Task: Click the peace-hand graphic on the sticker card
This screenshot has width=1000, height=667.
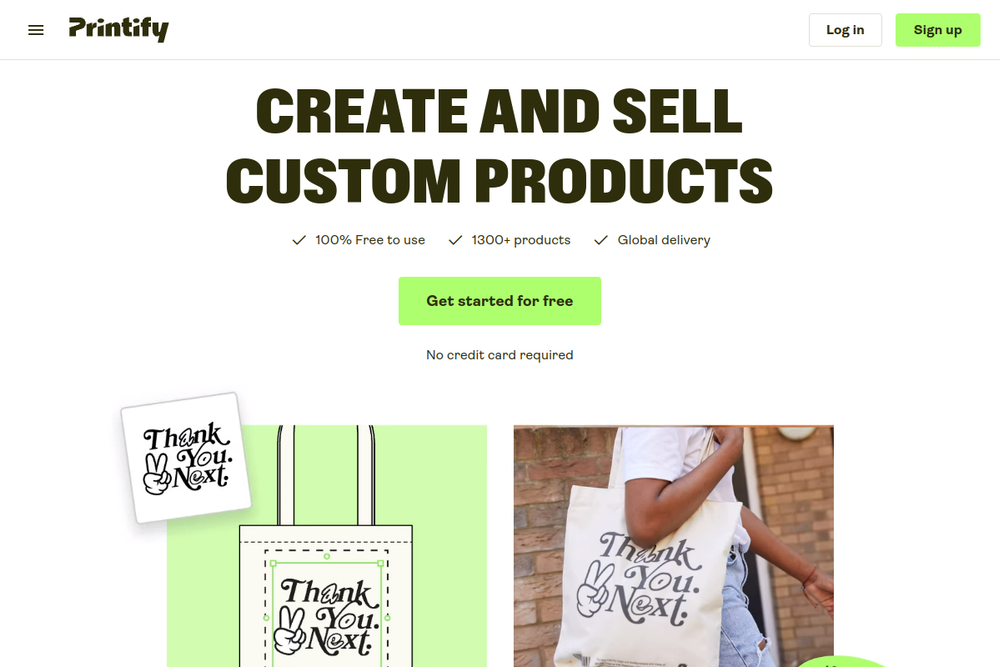Action: (x=156, y=474)
